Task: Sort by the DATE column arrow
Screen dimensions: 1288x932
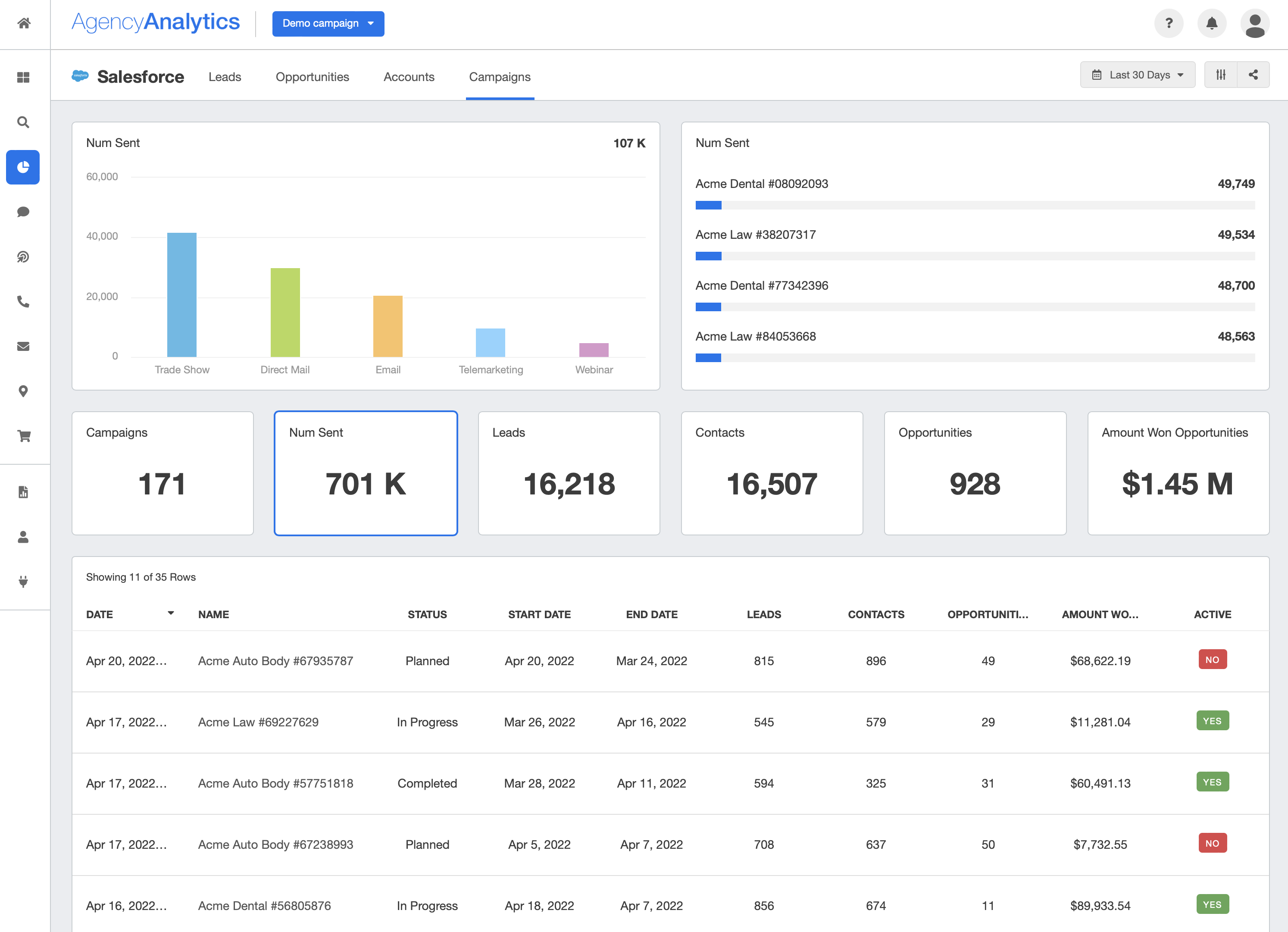Action: point(170,613)
